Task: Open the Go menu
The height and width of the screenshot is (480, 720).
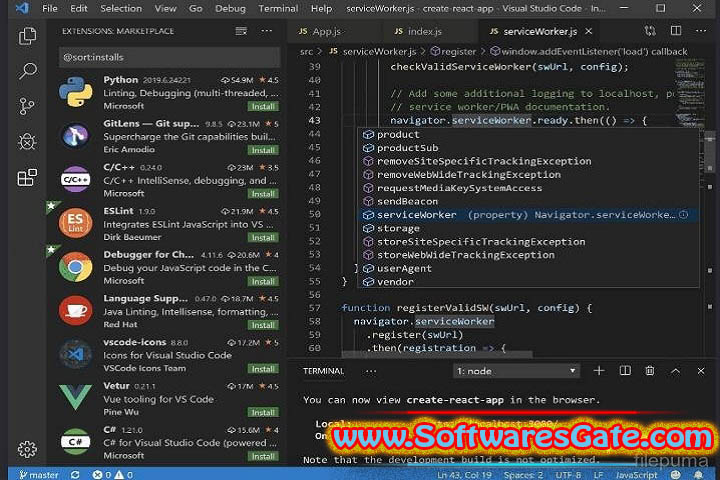Action: coord(195,8)
